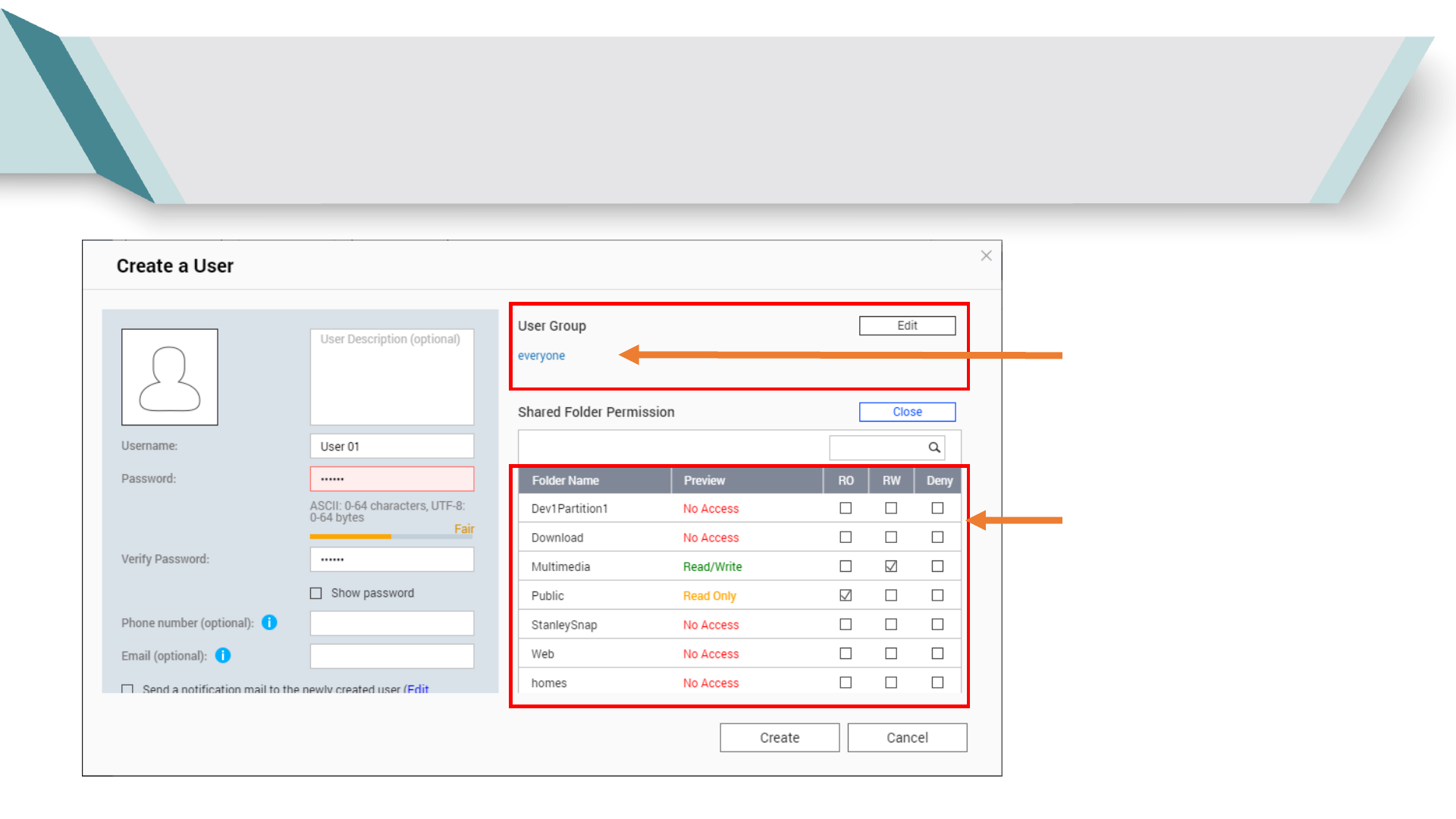
Task: Check RW for Public folder
Action: click(891, 595)
